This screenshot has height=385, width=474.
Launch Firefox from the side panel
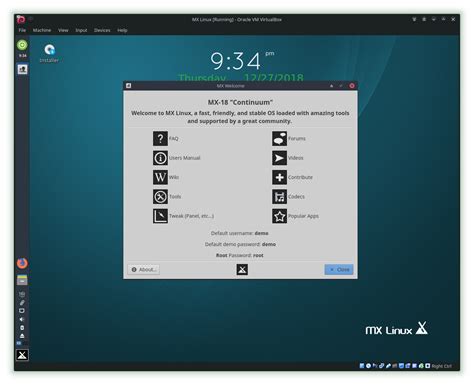pos(22,263)
